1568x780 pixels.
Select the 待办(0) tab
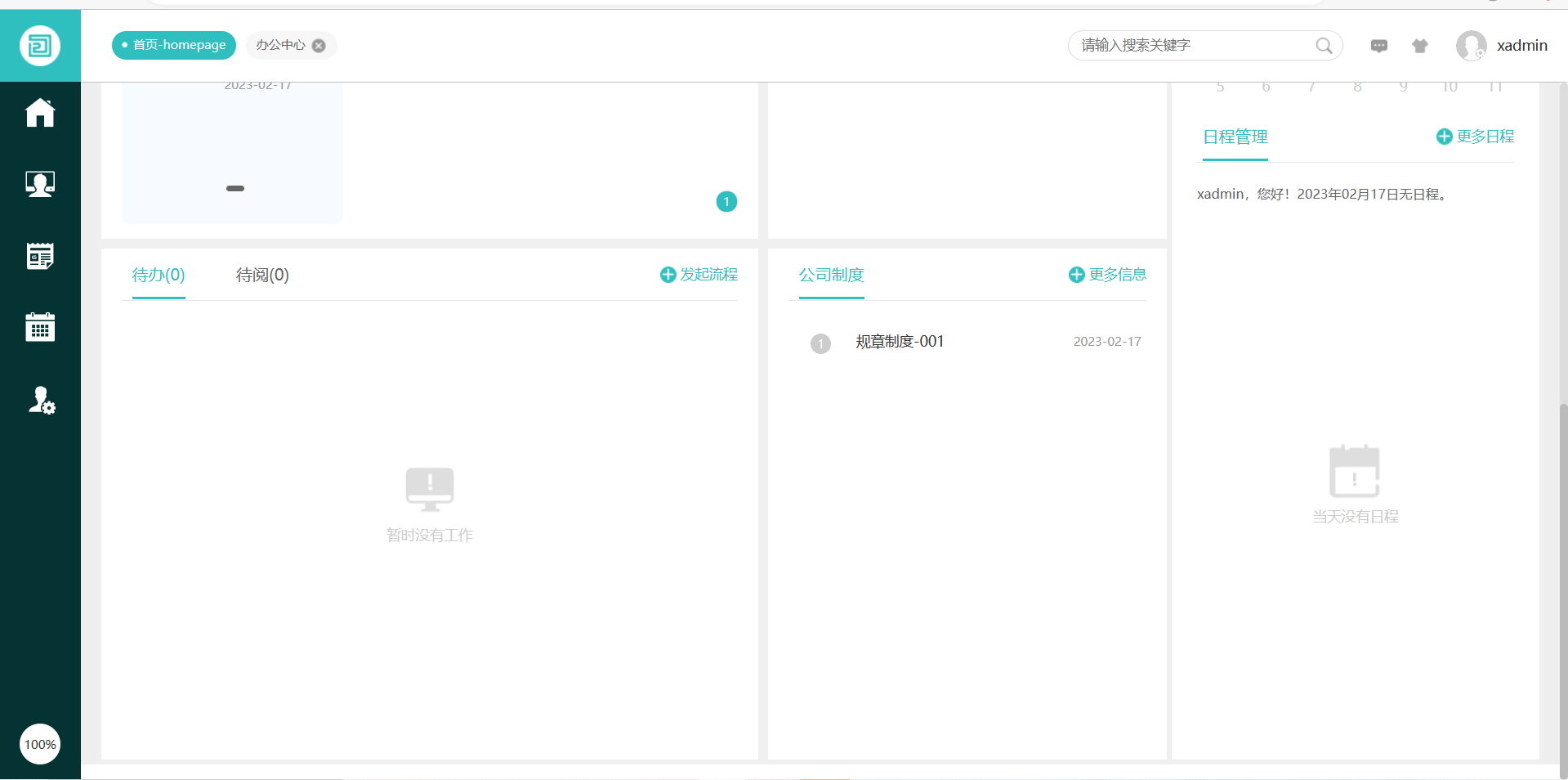(x=159, y=275)
